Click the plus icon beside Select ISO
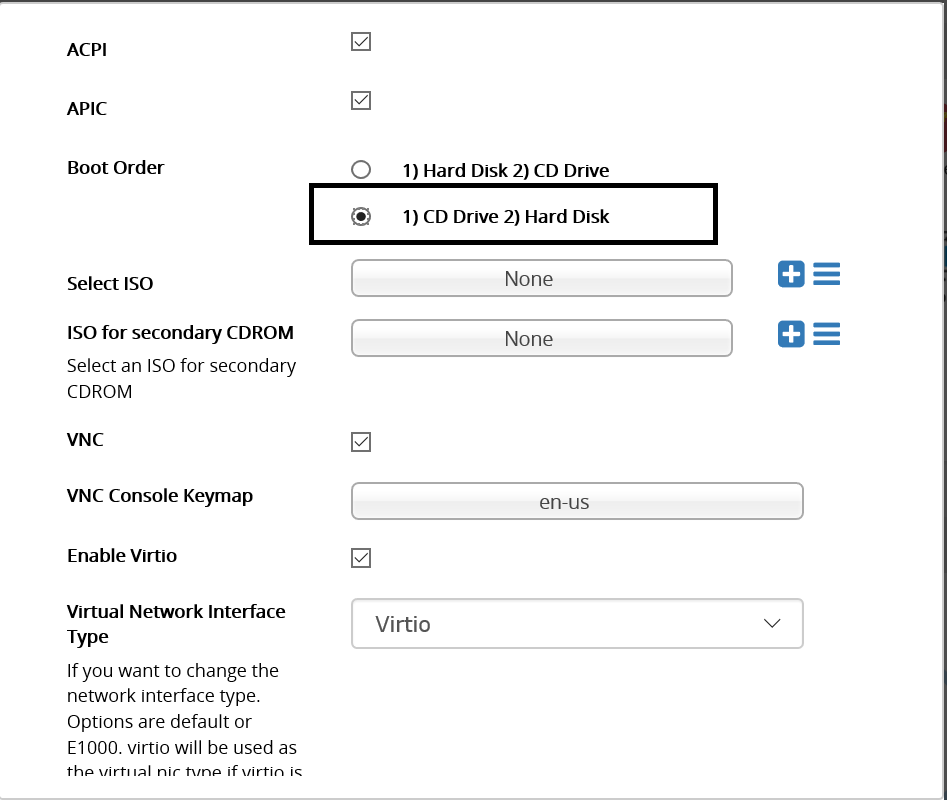 pyautogui.click(x=791, y=274)
